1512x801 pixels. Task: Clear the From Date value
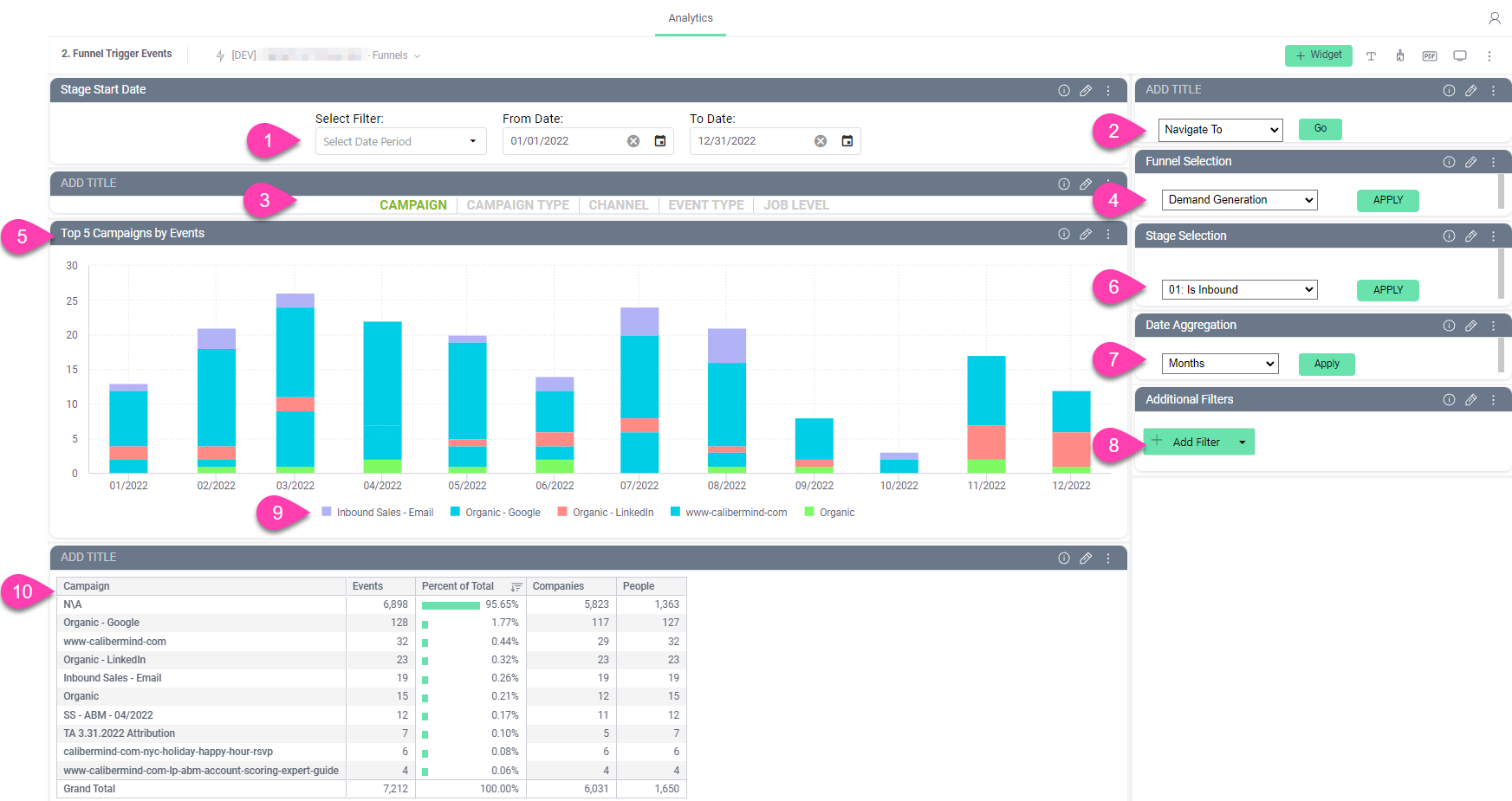pos(633,141)
